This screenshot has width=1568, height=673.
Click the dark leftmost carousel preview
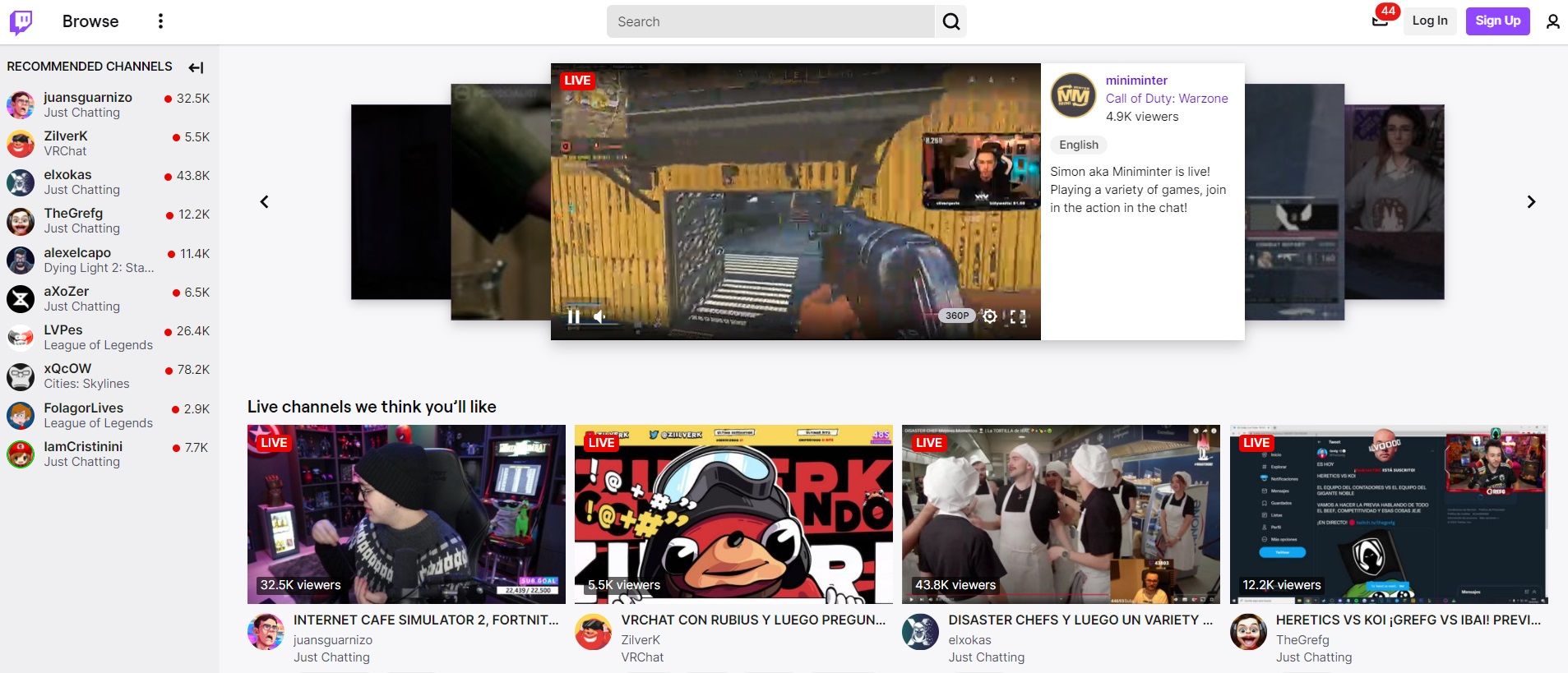[x=400, y=202]
